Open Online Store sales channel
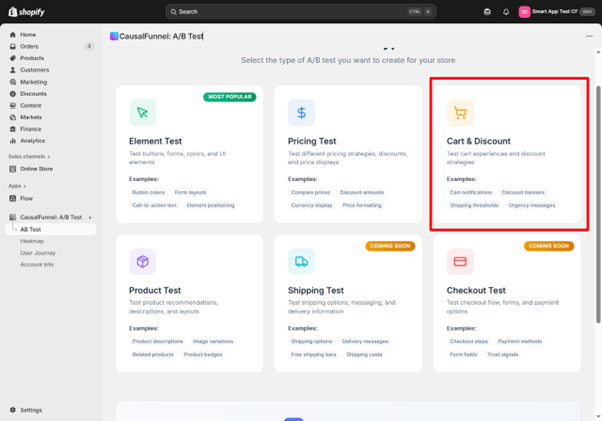This screenshot has height=421, width=602. pyautogui.click(x=36, y=169)
